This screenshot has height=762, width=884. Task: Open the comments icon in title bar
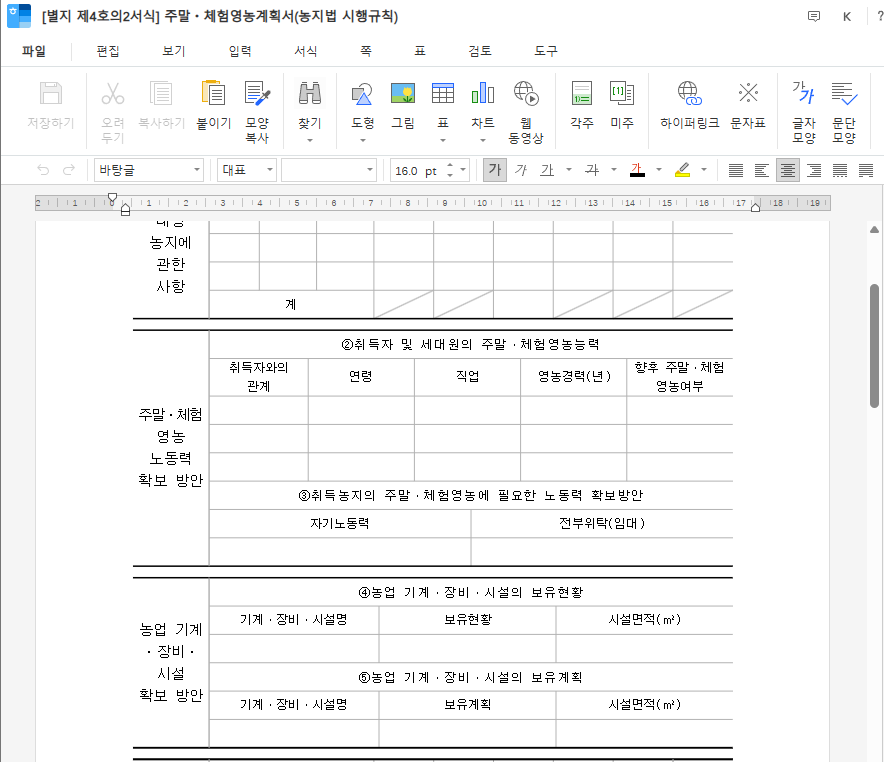pos(814,16)
